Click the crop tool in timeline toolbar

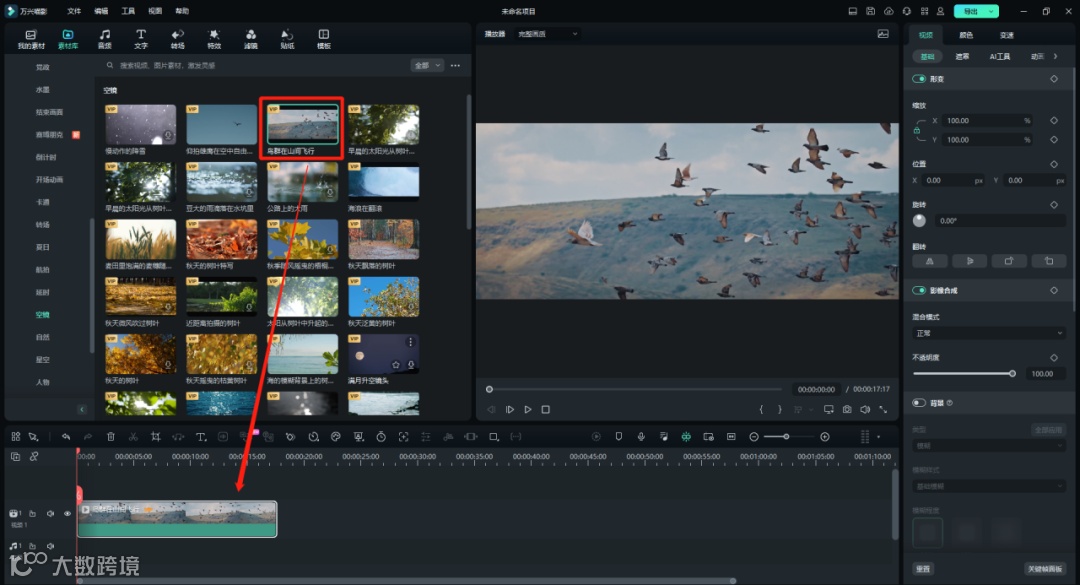pyautogui.click(x=156, y=437)
